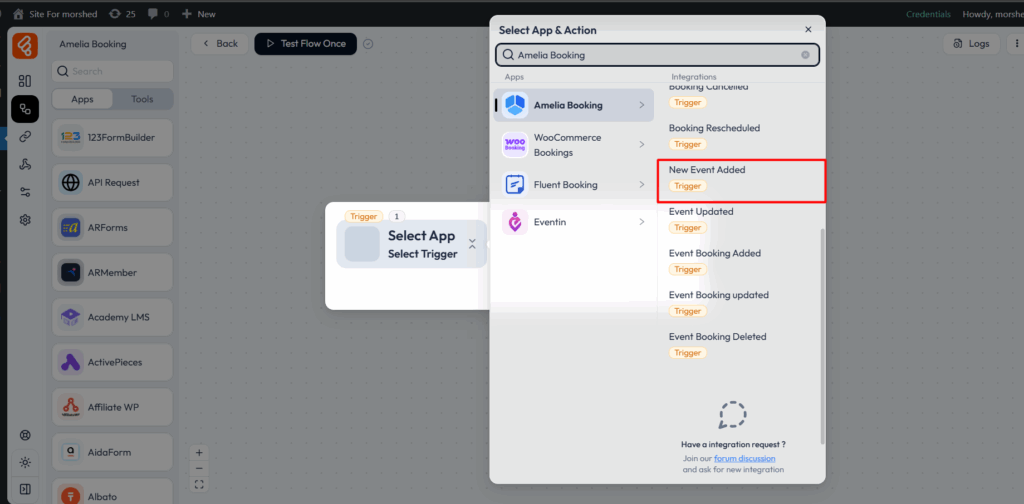Run Test Flow Once
This screenshot has height=504, width=1024.
click(306, 44)
